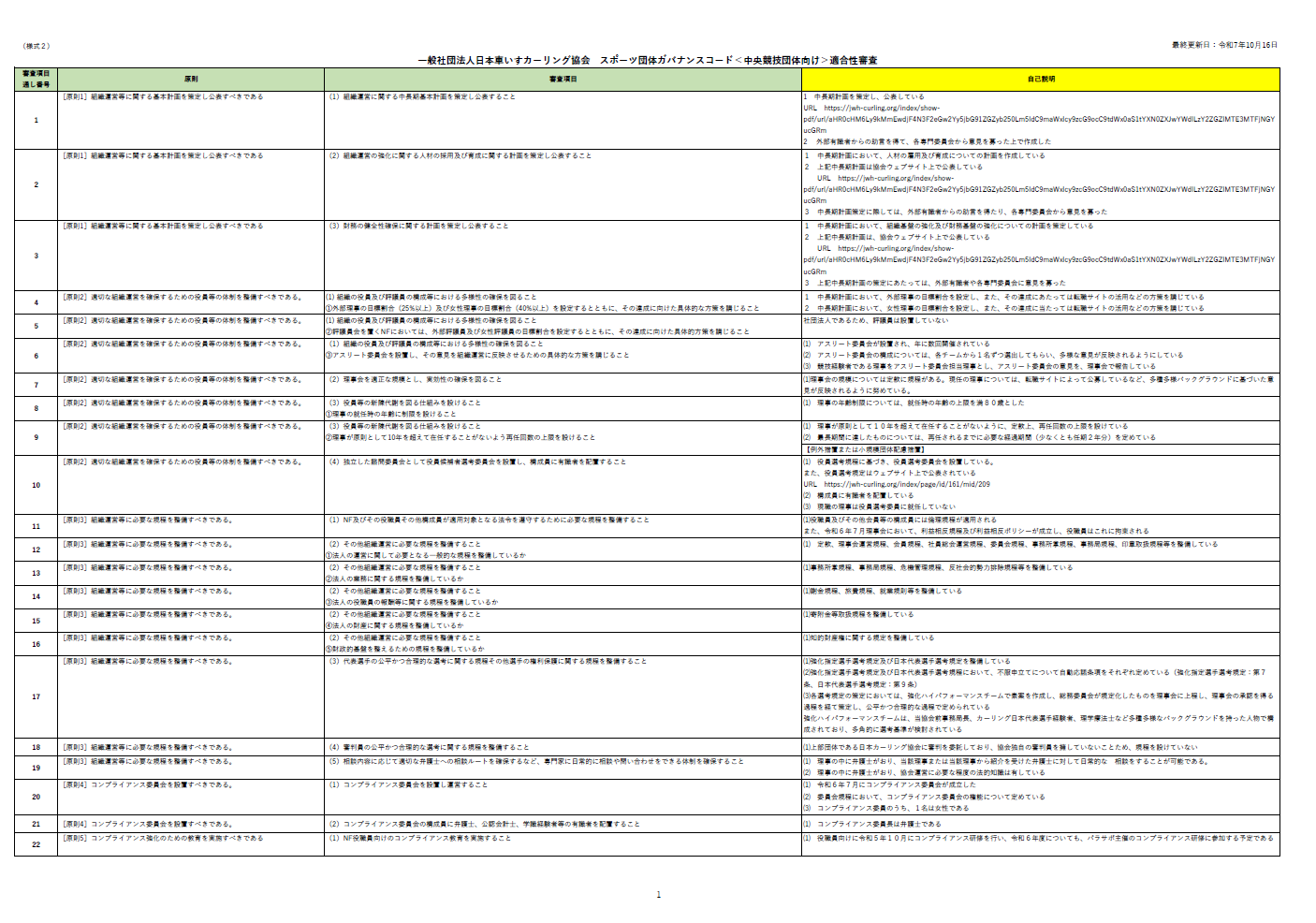The height and width of the screenshot is (923, 1316).
Task: Select the row number 17 cell
Action: coord(36,696)
